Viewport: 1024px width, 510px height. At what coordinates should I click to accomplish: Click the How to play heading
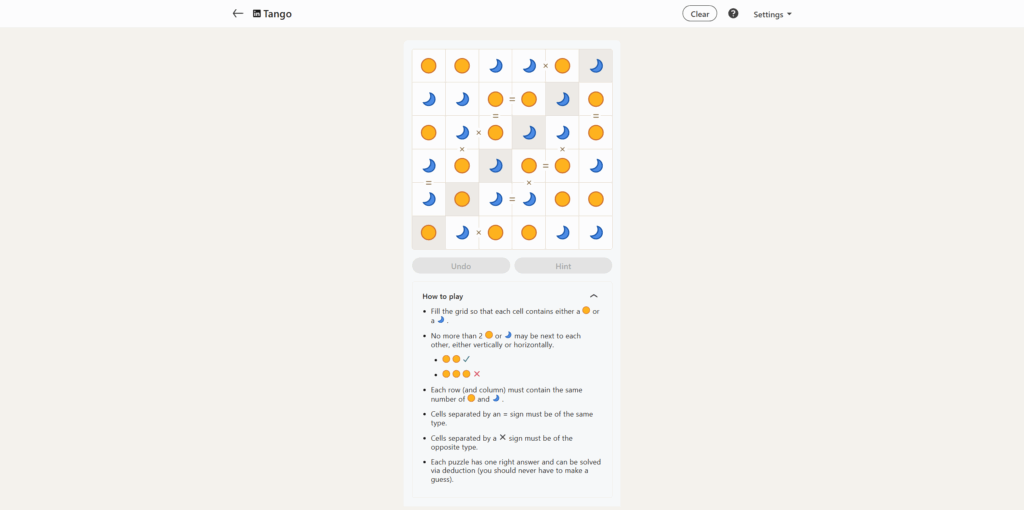(442, 296)
